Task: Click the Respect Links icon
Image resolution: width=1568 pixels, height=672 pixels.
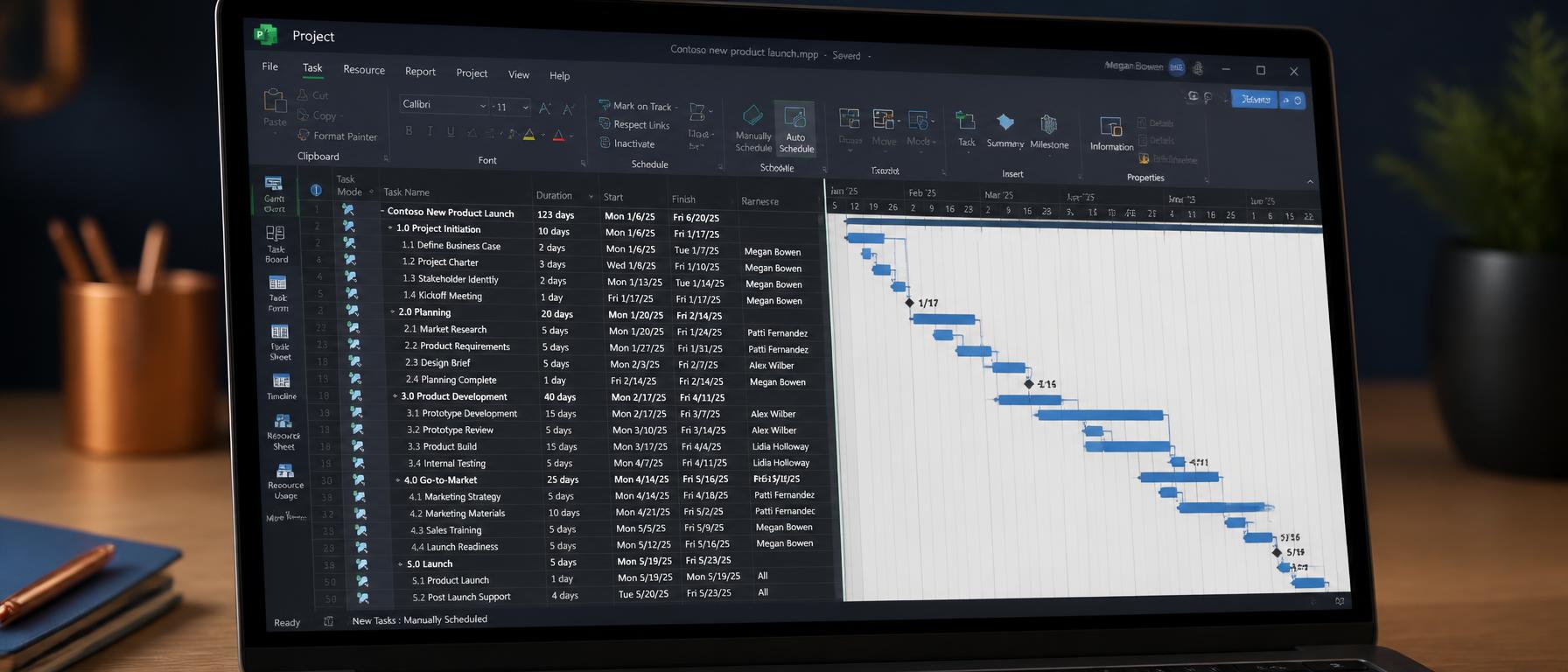Action: [x=605, y=123]
